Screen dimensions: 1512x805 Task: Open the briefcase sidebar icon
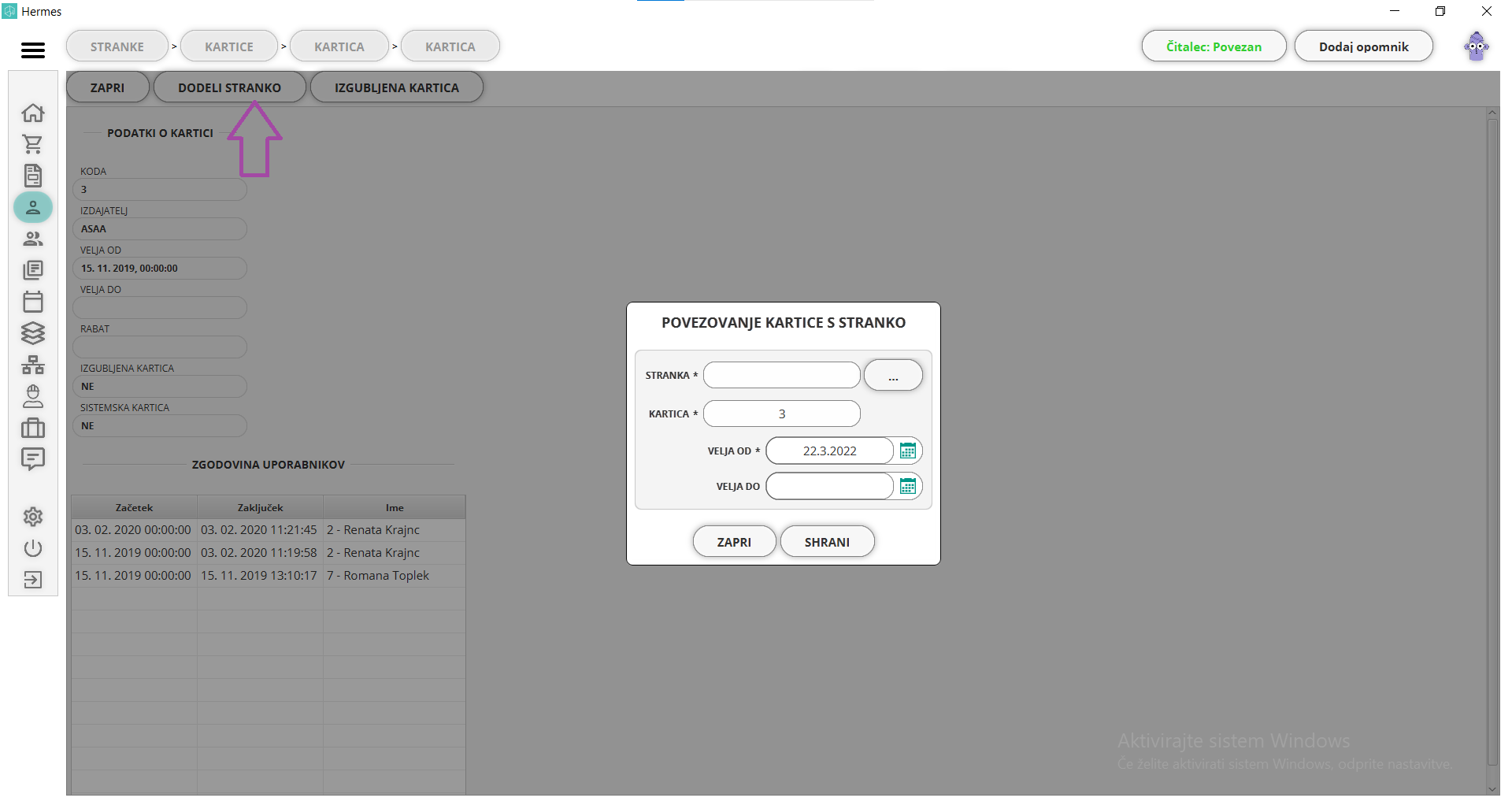tap(33, 428)
